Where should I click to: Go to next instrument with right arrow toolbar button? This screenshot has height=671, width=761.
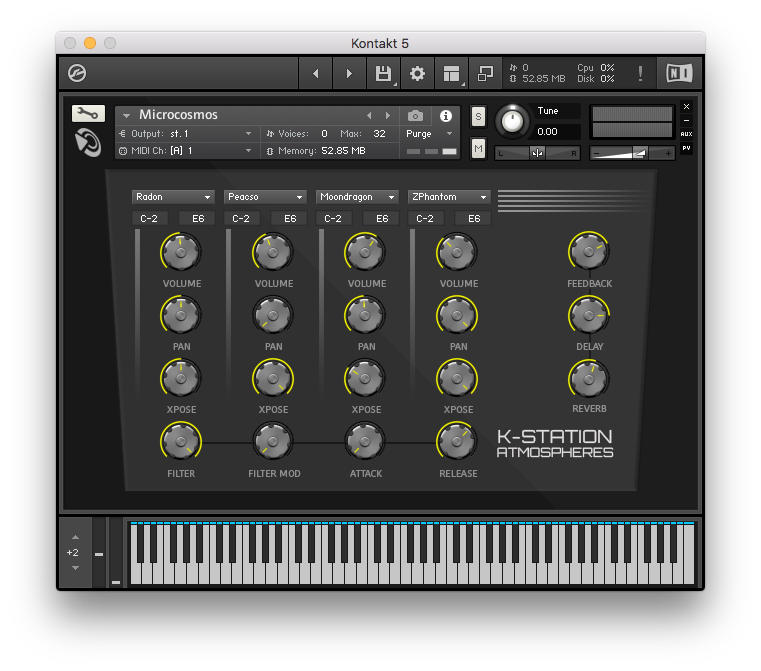[x=349, y=73]
